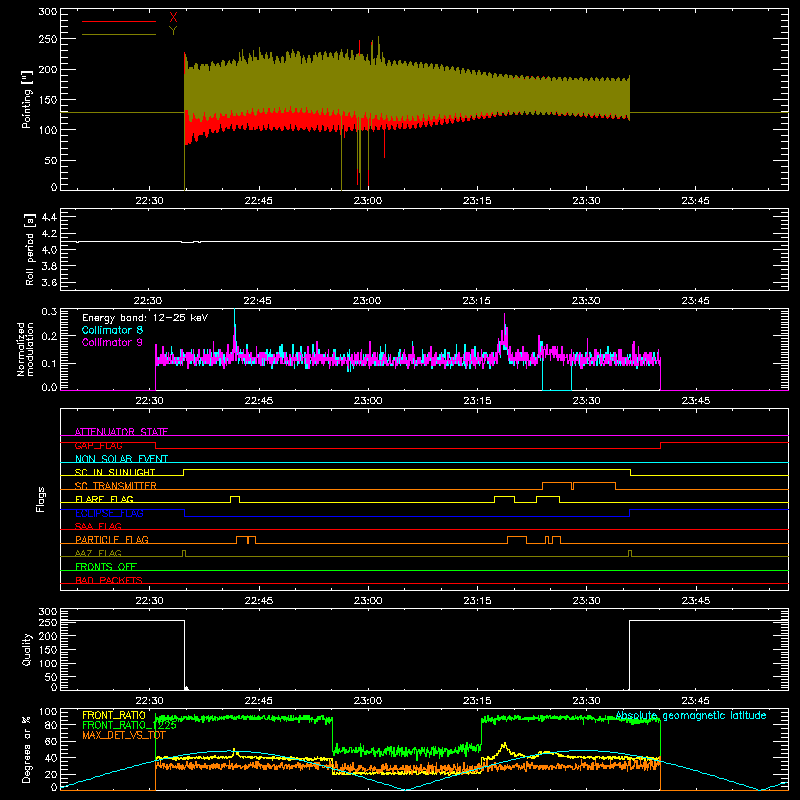
Task: Click the FLARE_FLAG label
Action: [x=104, y=499]
